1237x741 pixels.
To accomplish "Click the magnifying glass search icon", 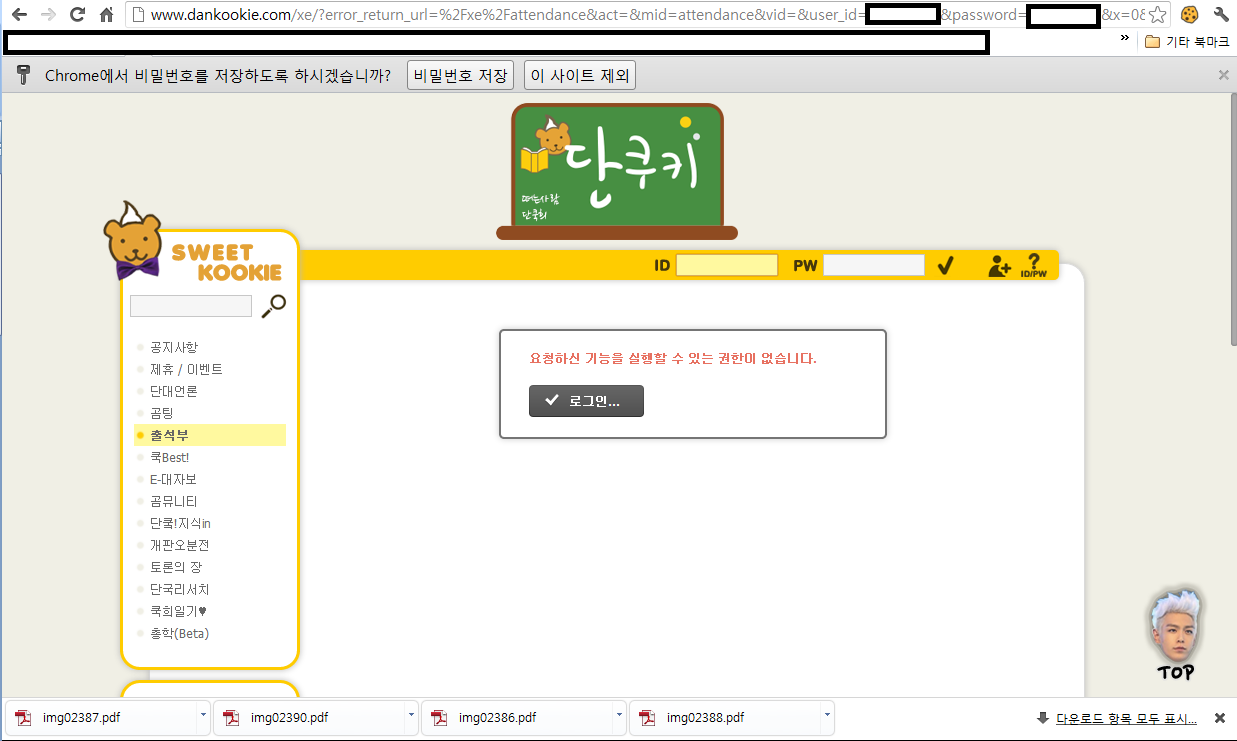I will click(273, 306).
